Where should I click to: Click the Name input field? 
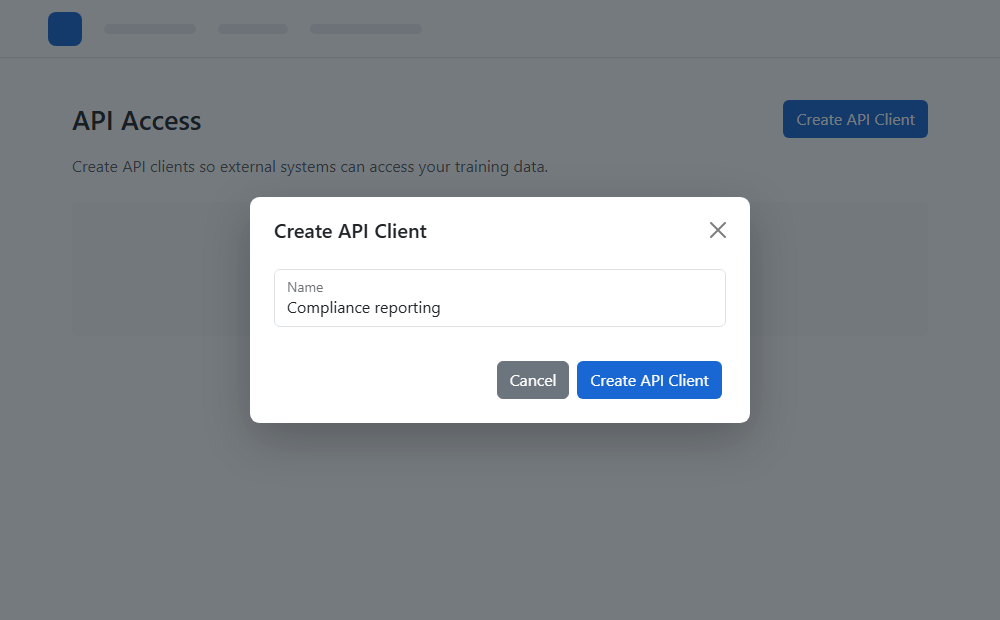[500, 298]
